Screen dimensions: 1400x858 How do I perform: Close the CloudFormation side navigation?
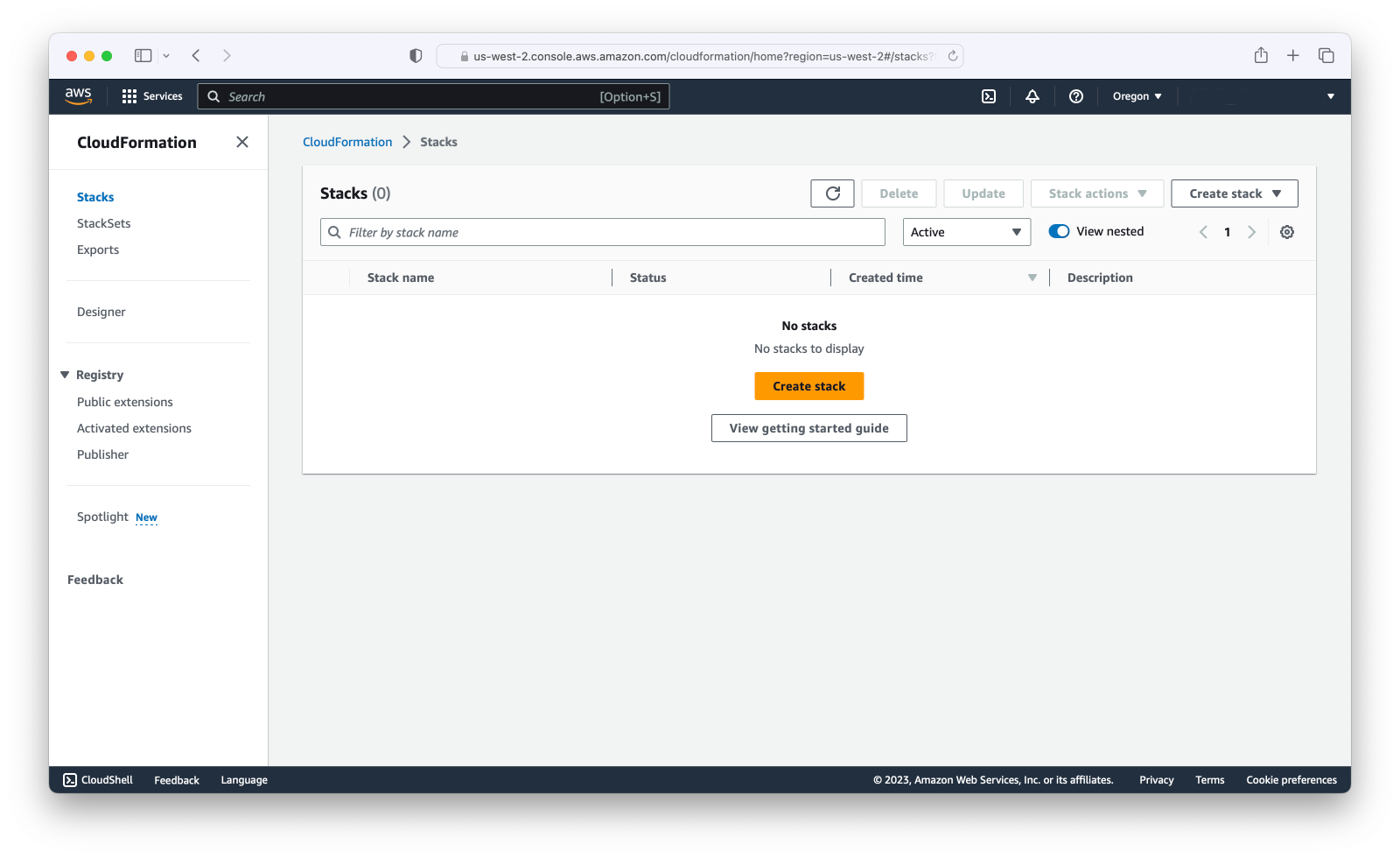(x=242, y=142)
